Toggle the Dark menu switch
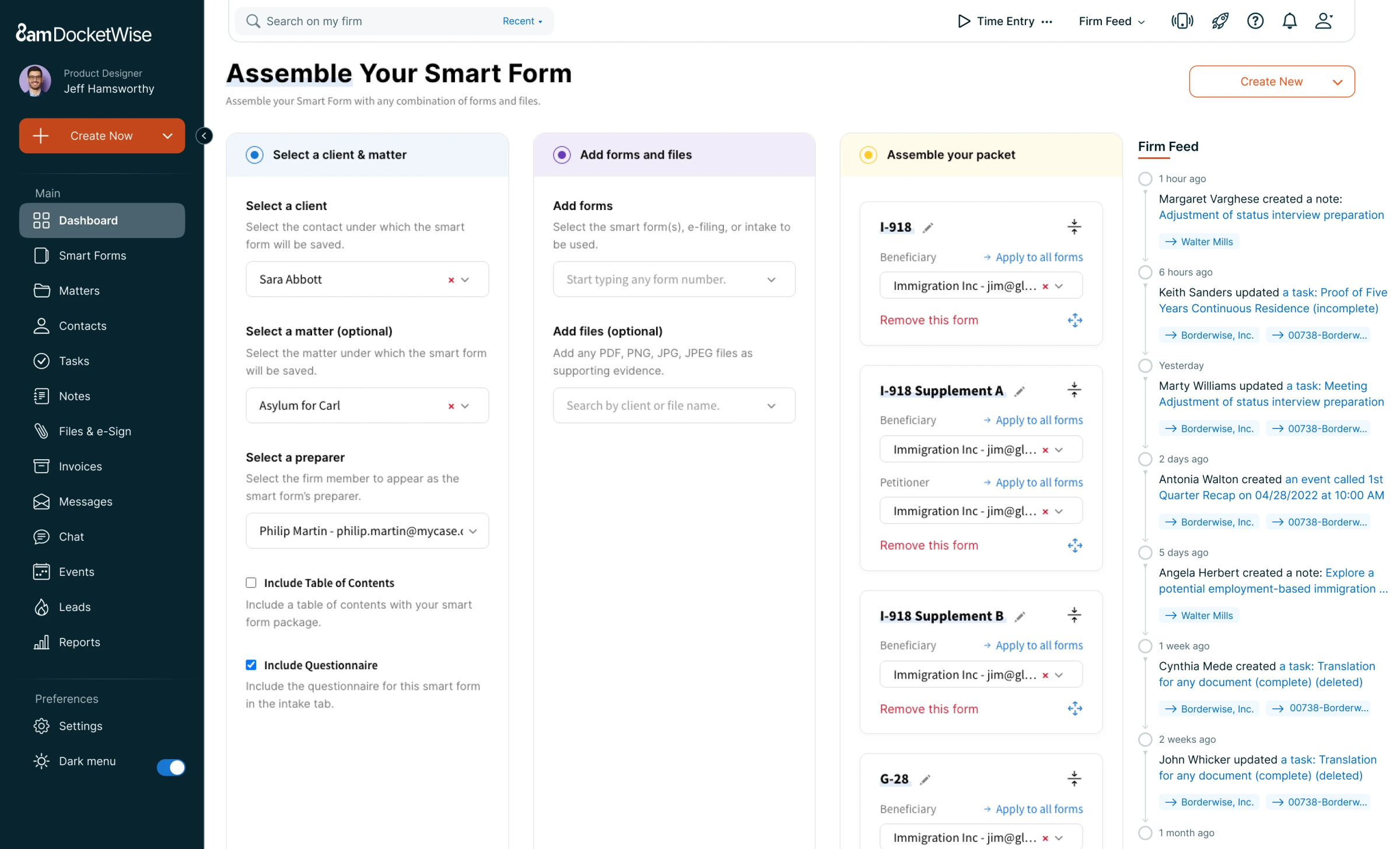 171,767
